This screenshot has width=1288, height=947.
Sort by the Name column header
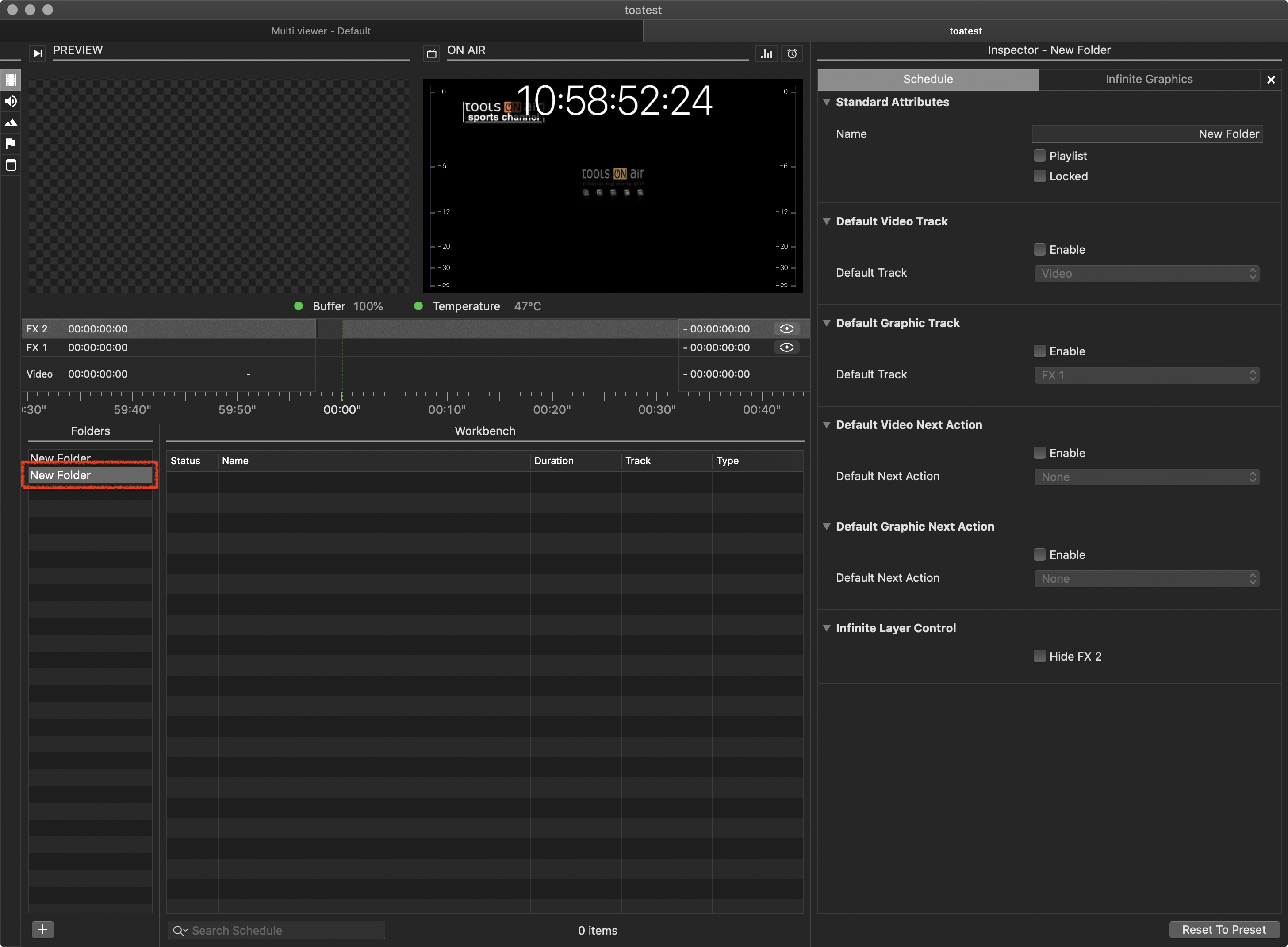[374, 461]
